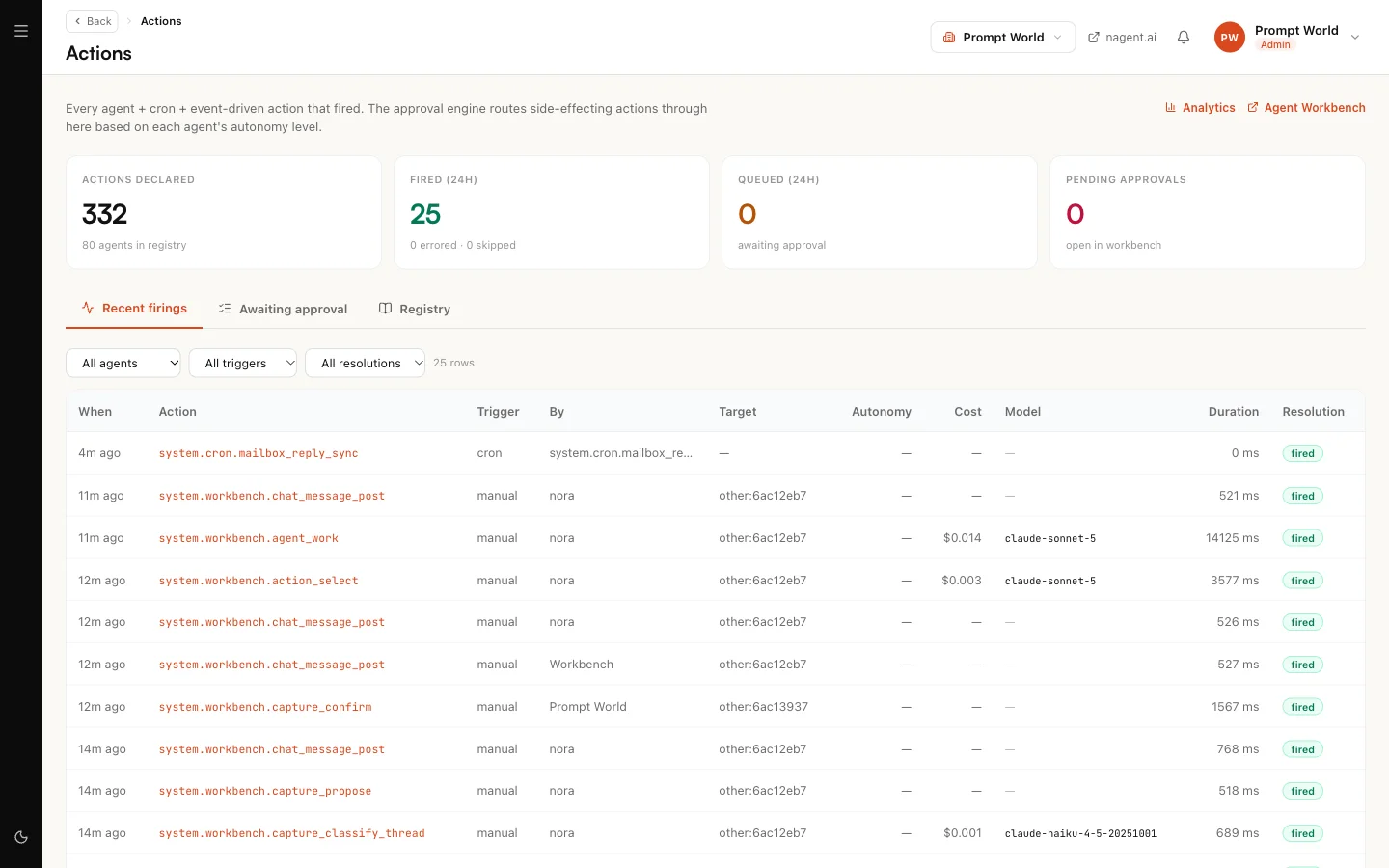Click the Actions Declared card

point(224,212)
